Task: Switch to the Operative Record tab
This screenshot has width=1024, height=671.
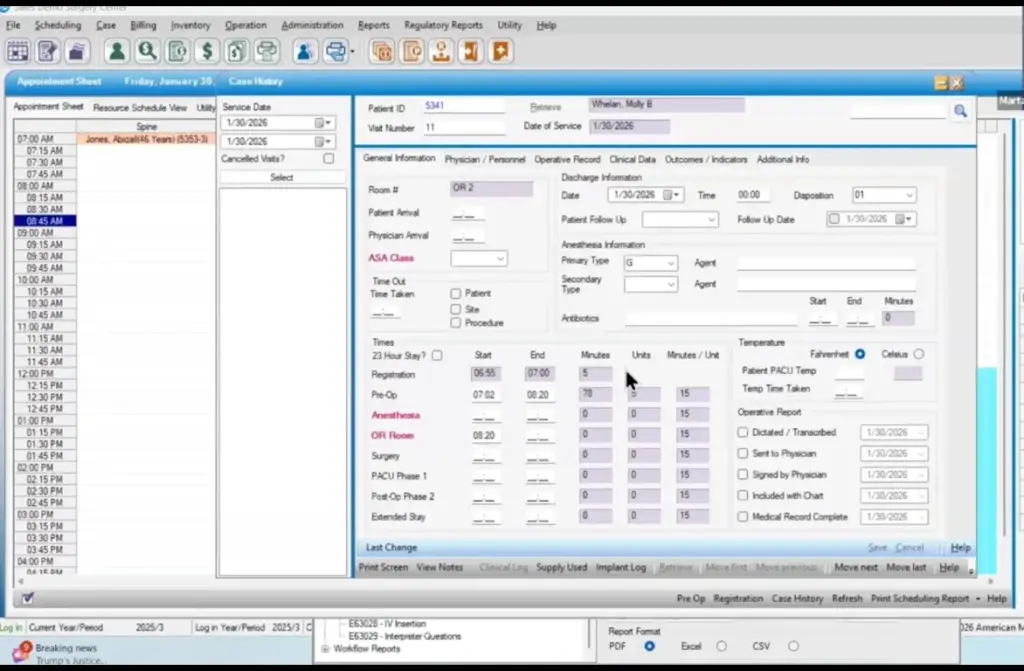Action: coord(567,159)
